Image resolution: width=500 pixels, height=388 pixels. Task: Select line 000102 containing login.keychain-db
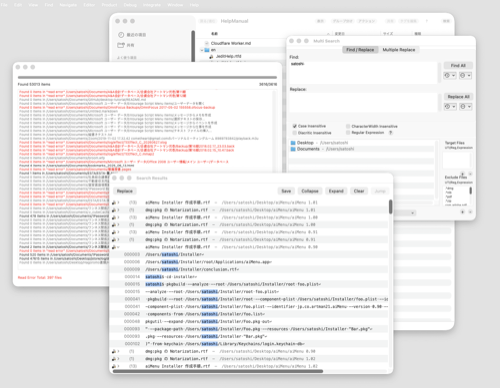[248, 344]
